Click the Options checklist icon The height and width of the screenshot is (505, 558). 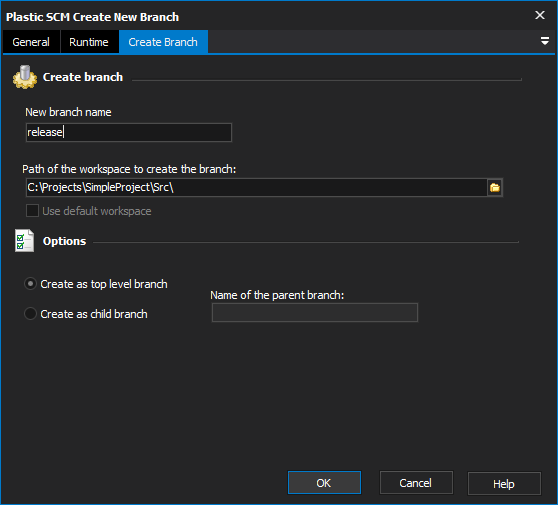coord(25,241)
